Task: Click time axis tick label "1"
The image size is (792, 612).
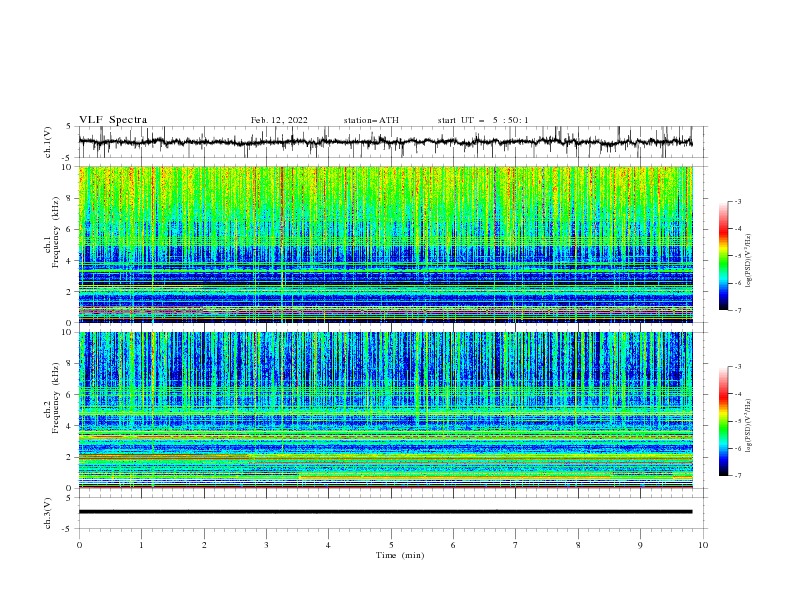Action: 141,545
